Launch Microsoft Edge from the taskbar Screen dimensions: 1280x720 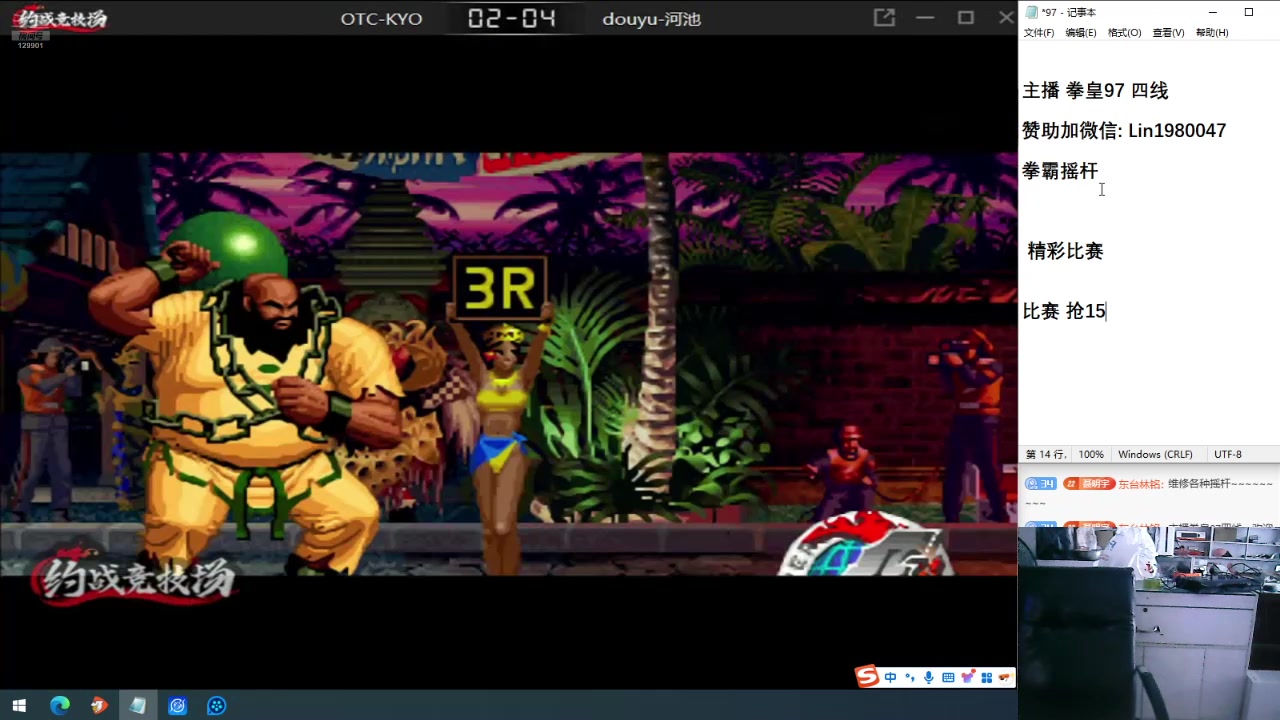[x=60, y=706]
